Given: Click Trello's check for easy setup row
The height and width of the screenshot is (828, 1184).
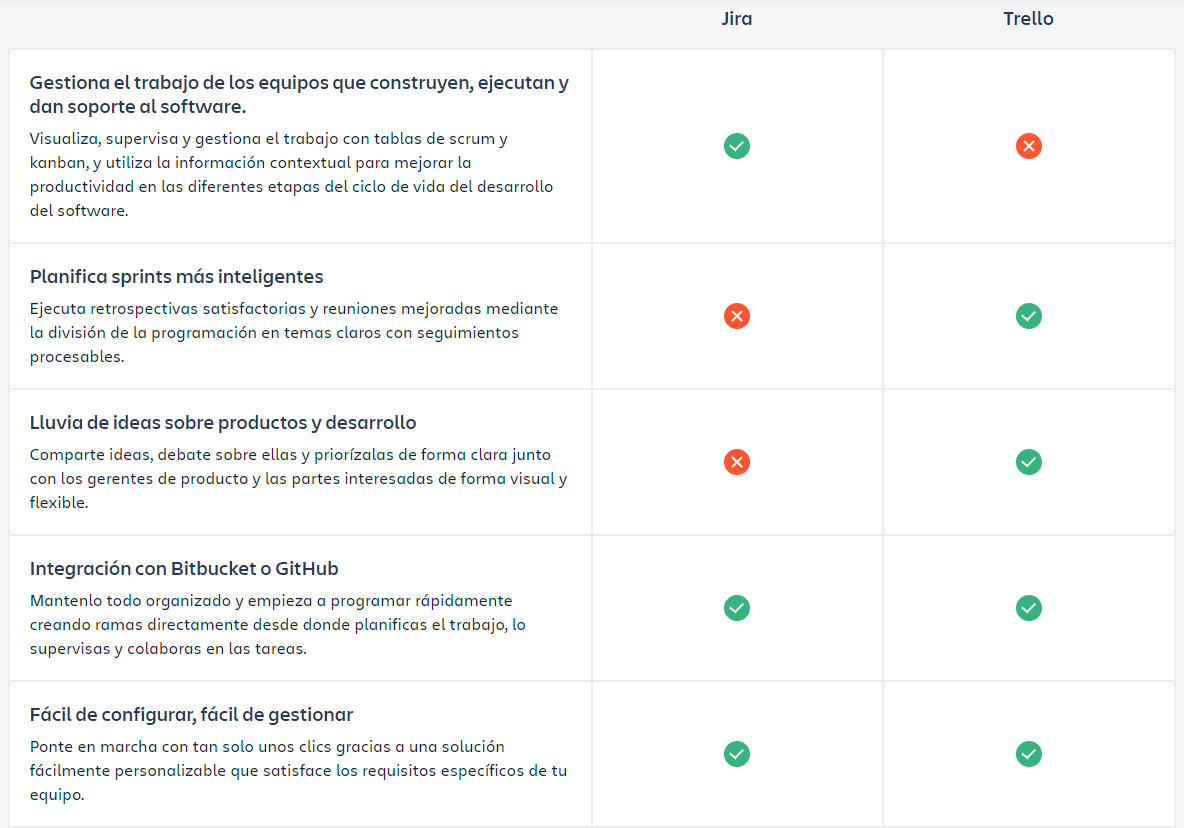Looking at the screenshot, I should tap(1028, 754).
